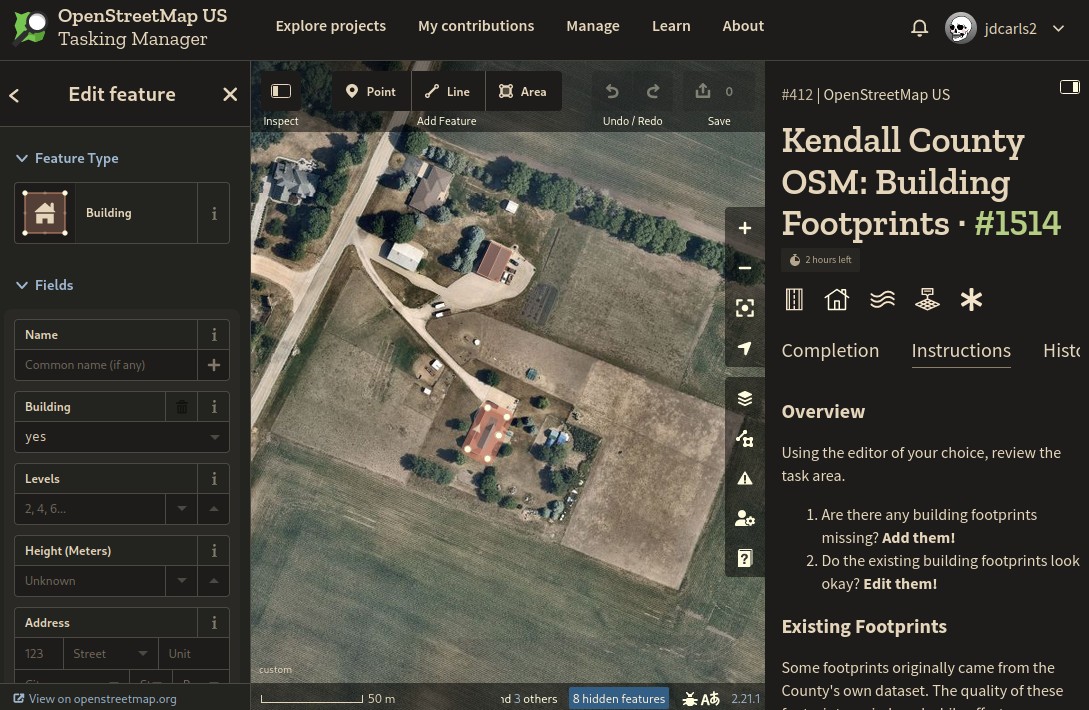
Task: Open the background layers panel
Action: point(744,398)
